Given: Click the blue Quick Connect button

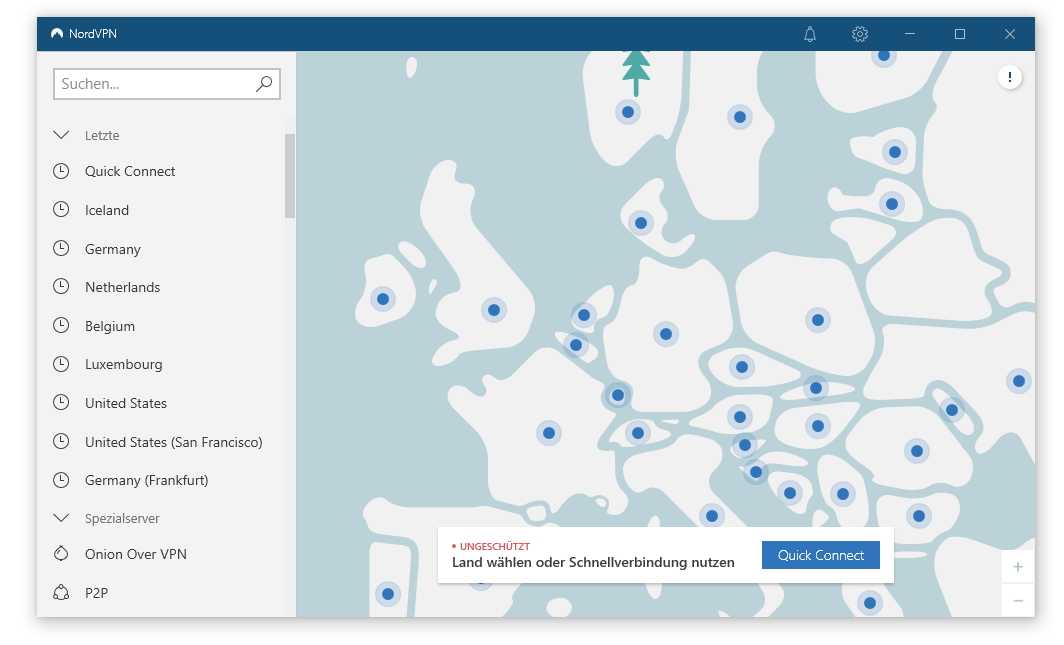Looking at the screenshot, I should [x=820, y=555].
